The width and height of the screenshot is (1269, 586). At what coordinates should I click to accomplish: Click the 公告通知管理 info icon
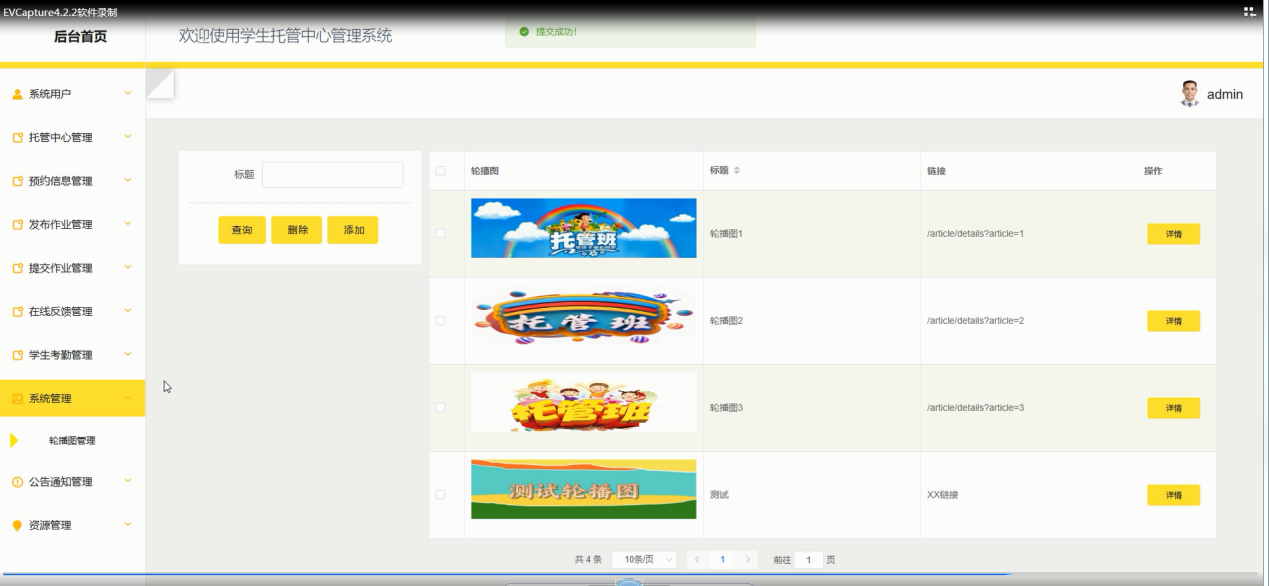tap(17, 482)
